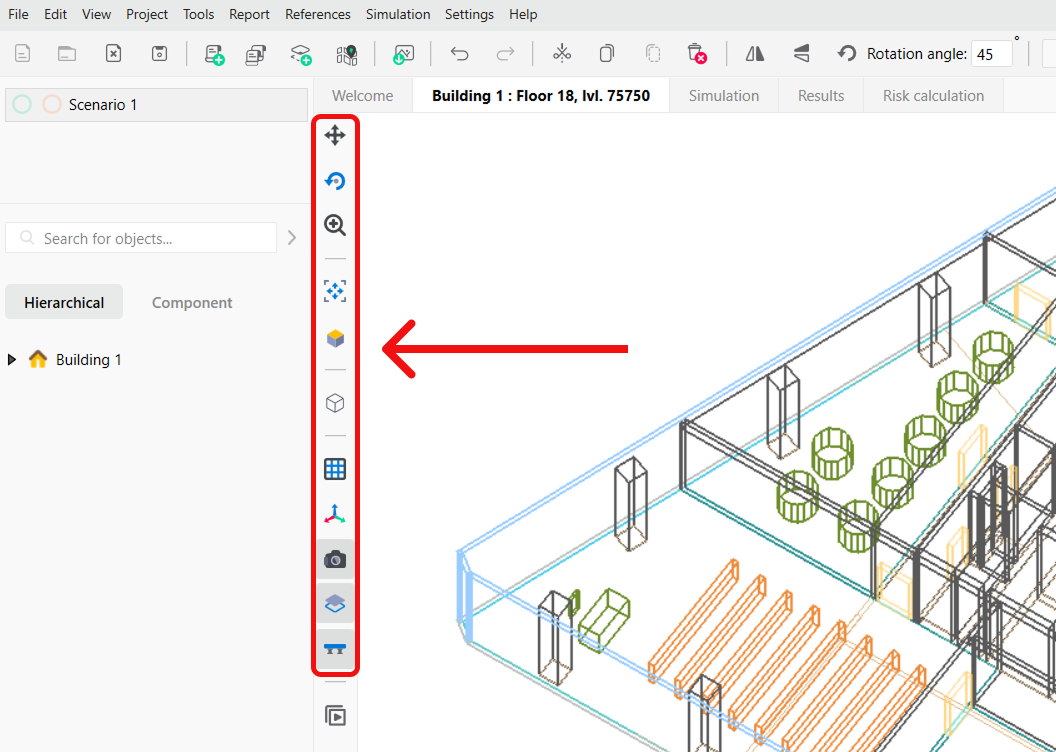Click the tricolor coordinate axes icon
The height and width of the screenshot is (752, 1056).
pos(335,514)
